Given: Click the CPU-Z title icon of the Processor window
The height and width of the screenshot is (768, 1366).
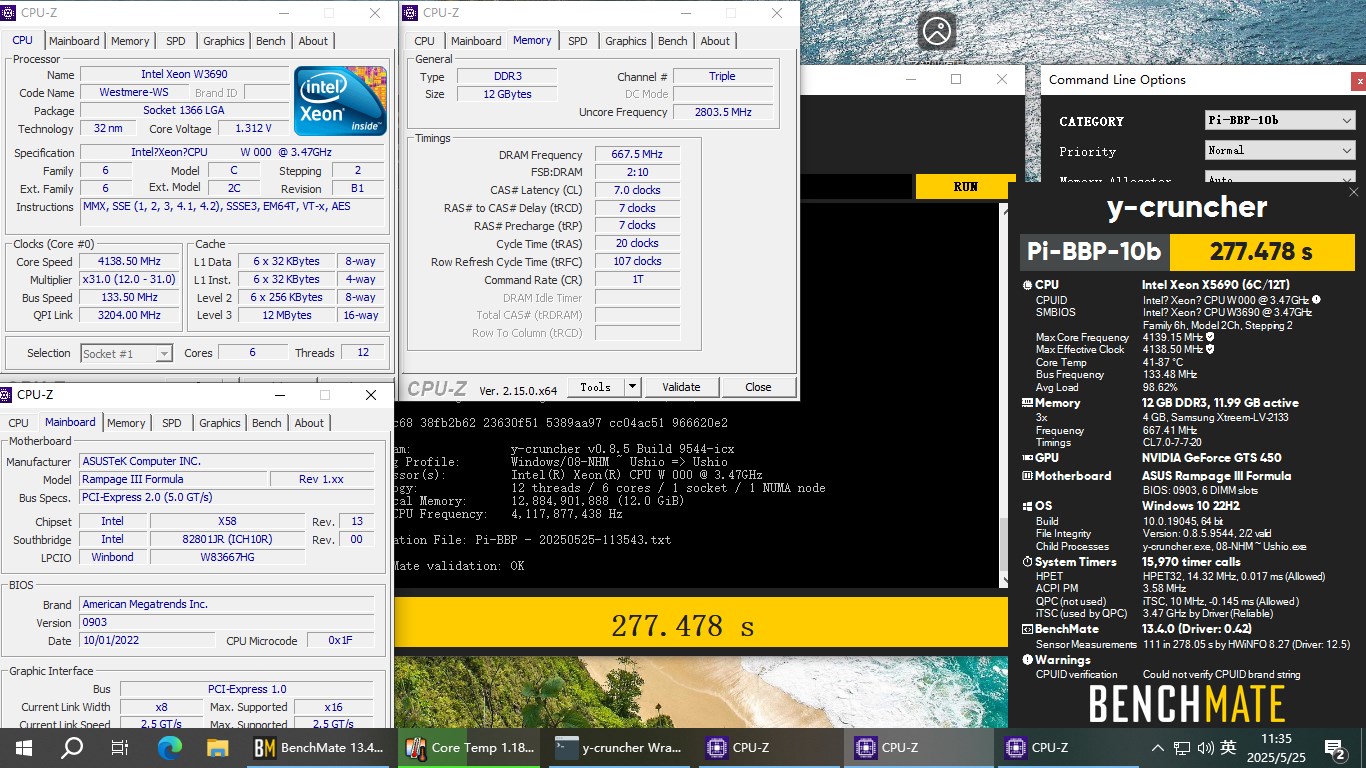Looking at the screenshot, I should [x=9, y=13].
